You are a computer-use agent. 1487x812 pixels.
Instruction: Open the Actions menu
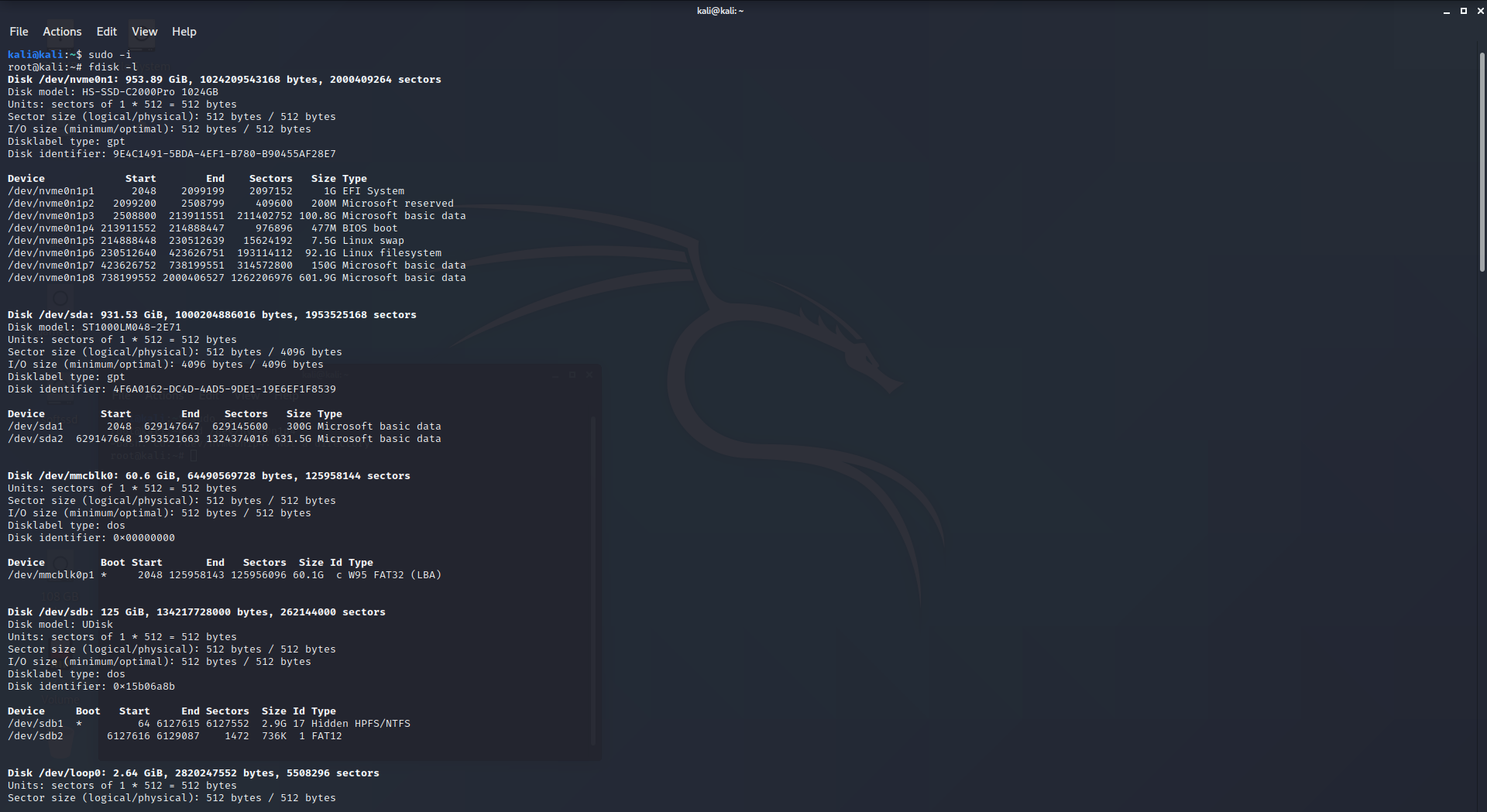[x=62, y=32]
